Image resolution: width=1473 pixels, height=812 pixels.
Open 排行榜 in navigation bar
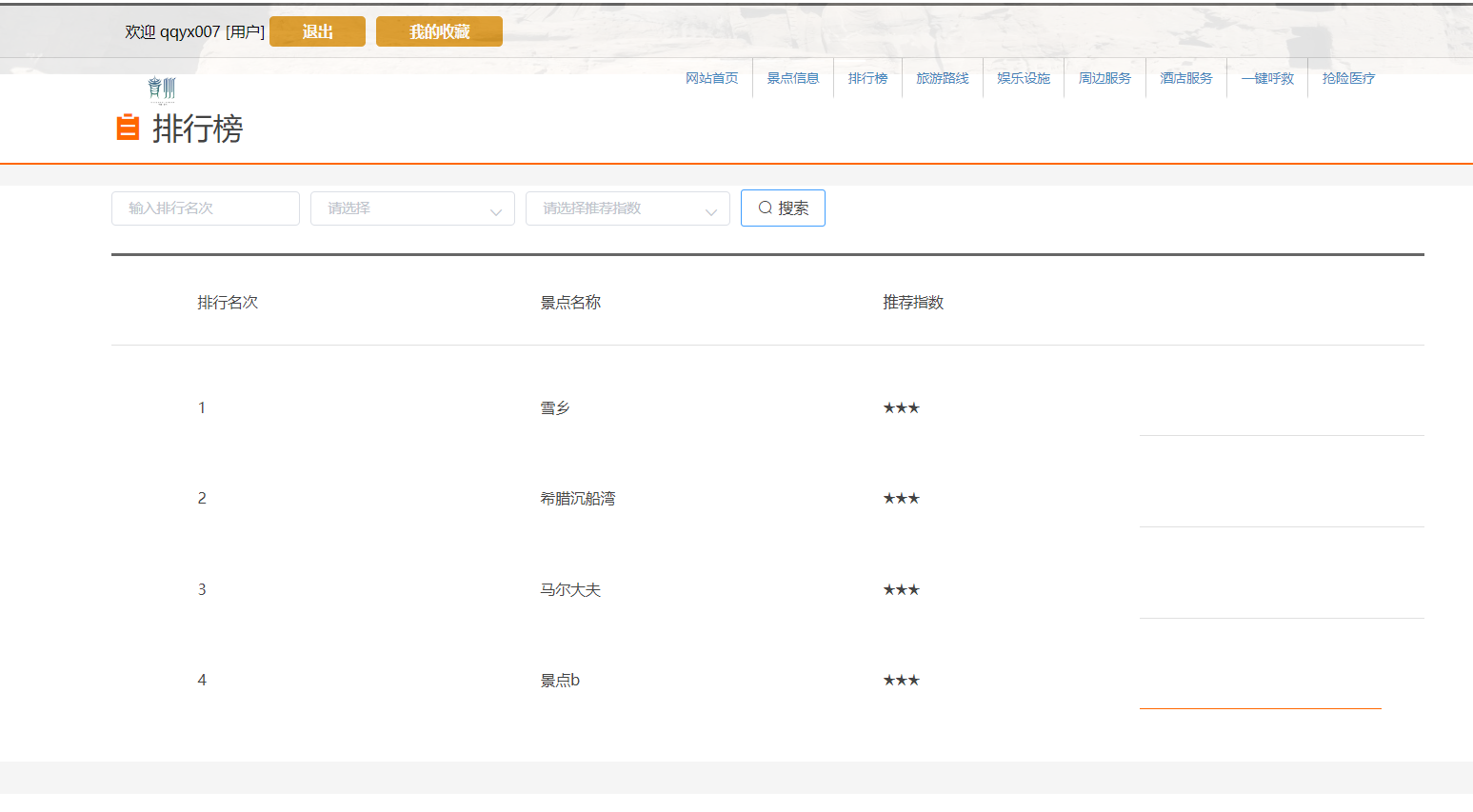(867, 78)
